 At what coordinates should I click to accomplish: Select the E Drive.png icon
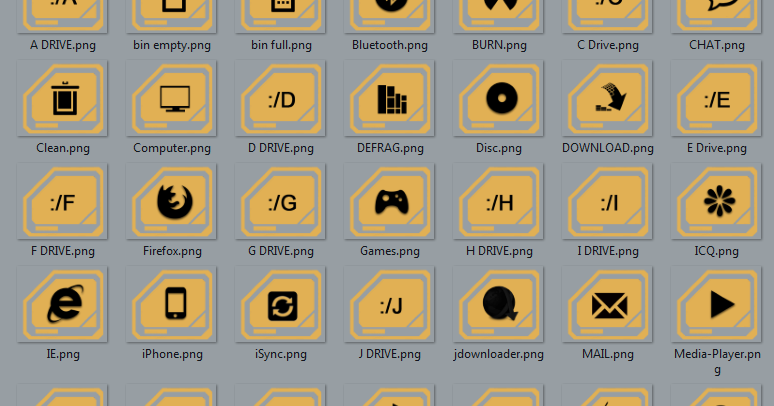click(717, 98)
